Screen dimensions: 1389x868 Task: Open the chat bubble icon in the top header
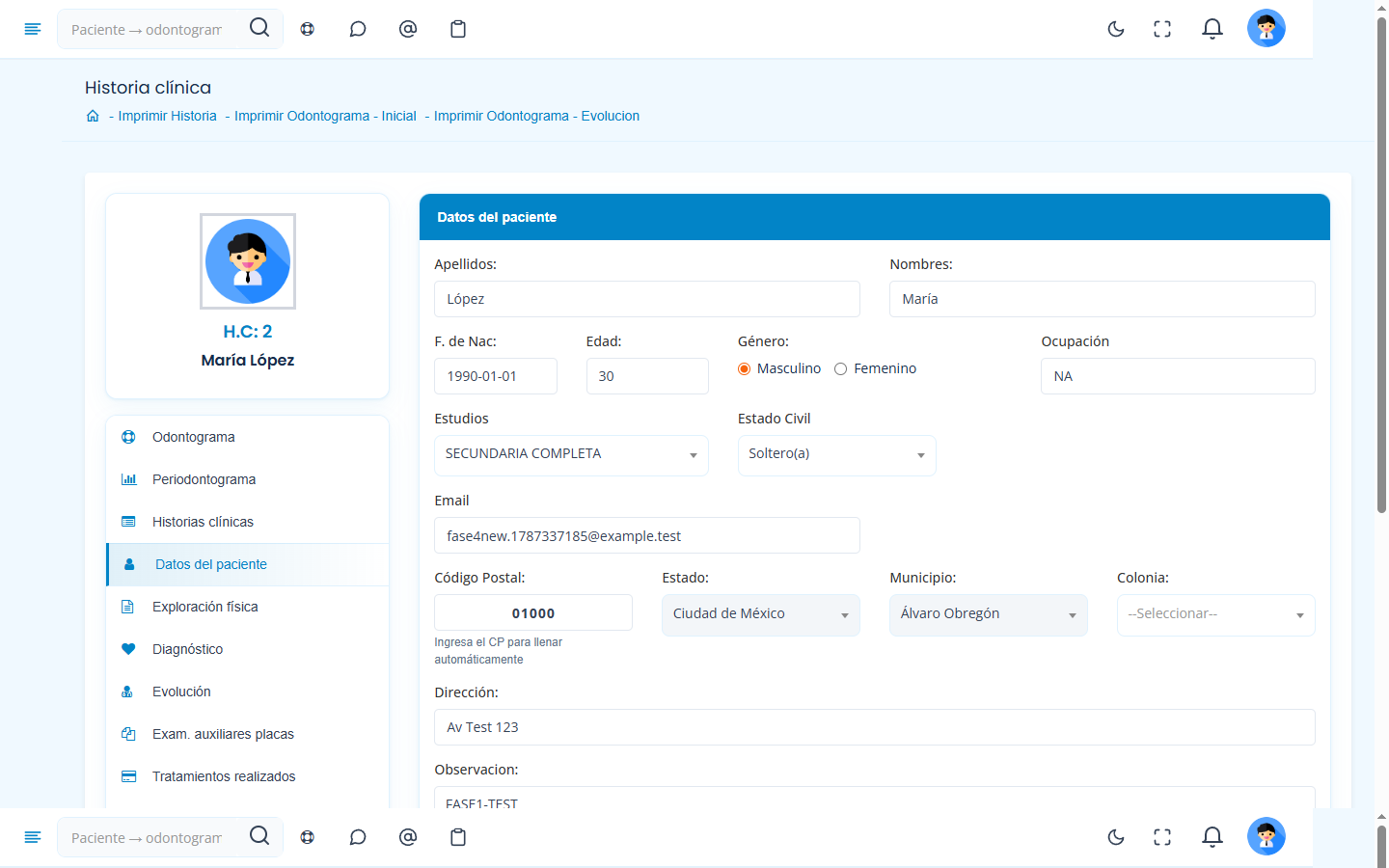pyautogui.click(x=358, y=29)
